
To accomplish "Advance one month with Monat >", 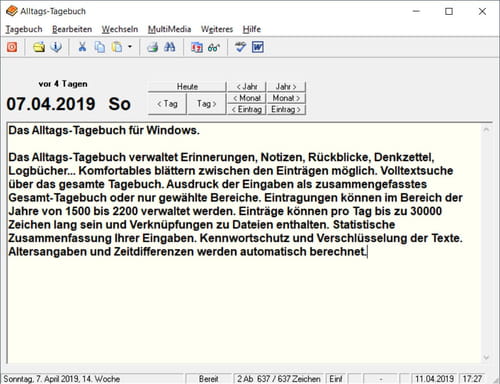I will (286, 98).
